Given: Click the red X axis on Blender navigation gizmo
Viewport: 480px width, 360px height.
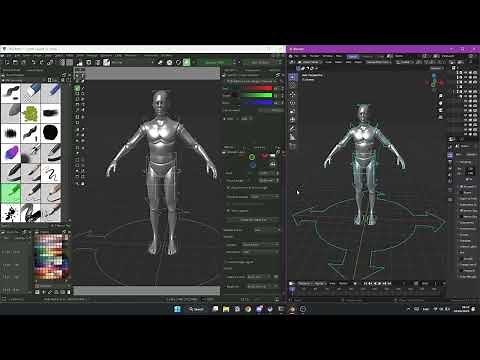Looking at the screenshot, I should tap(441, 83).
